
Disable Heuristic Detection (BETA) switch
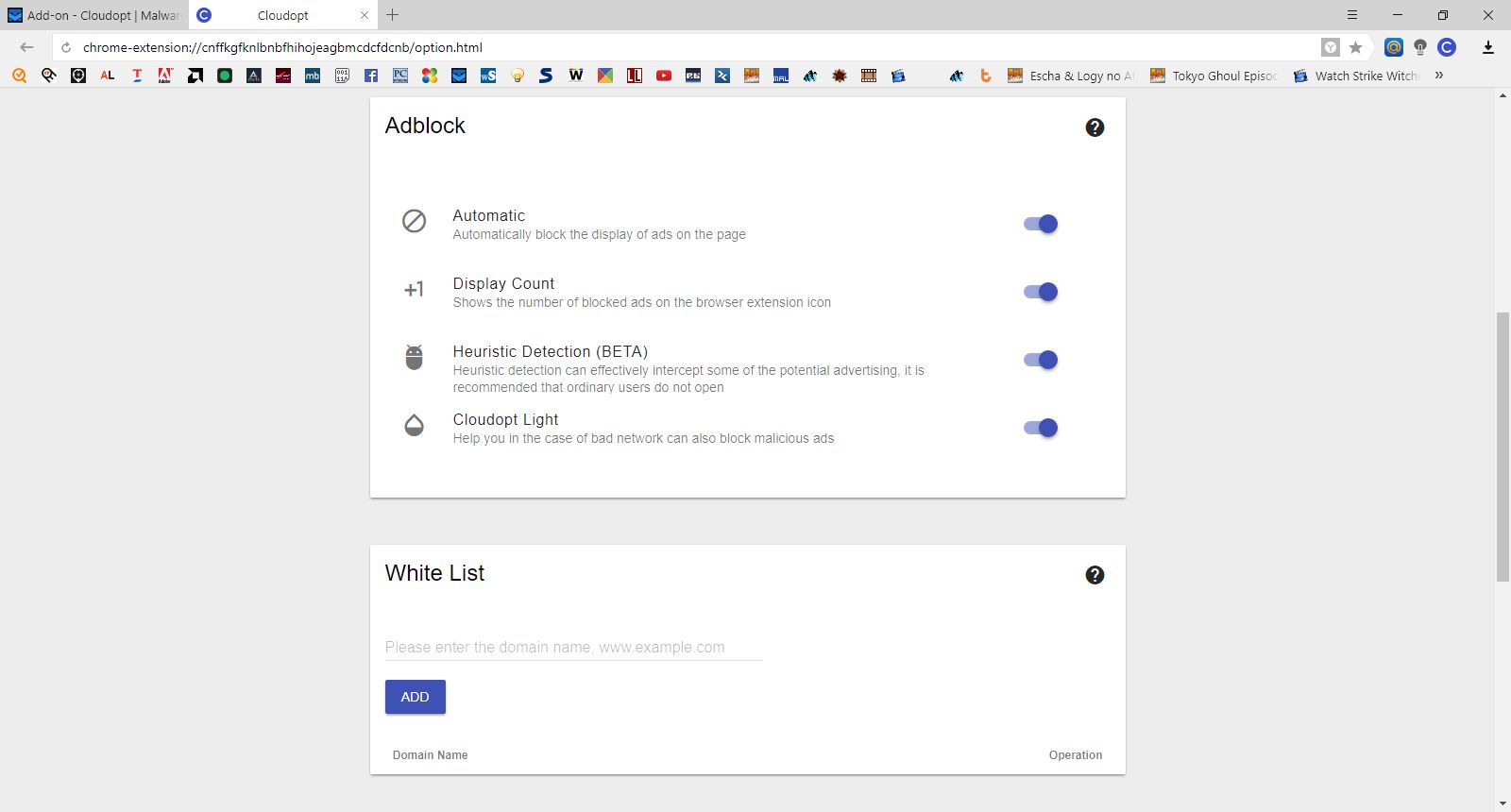[1041, 360]
